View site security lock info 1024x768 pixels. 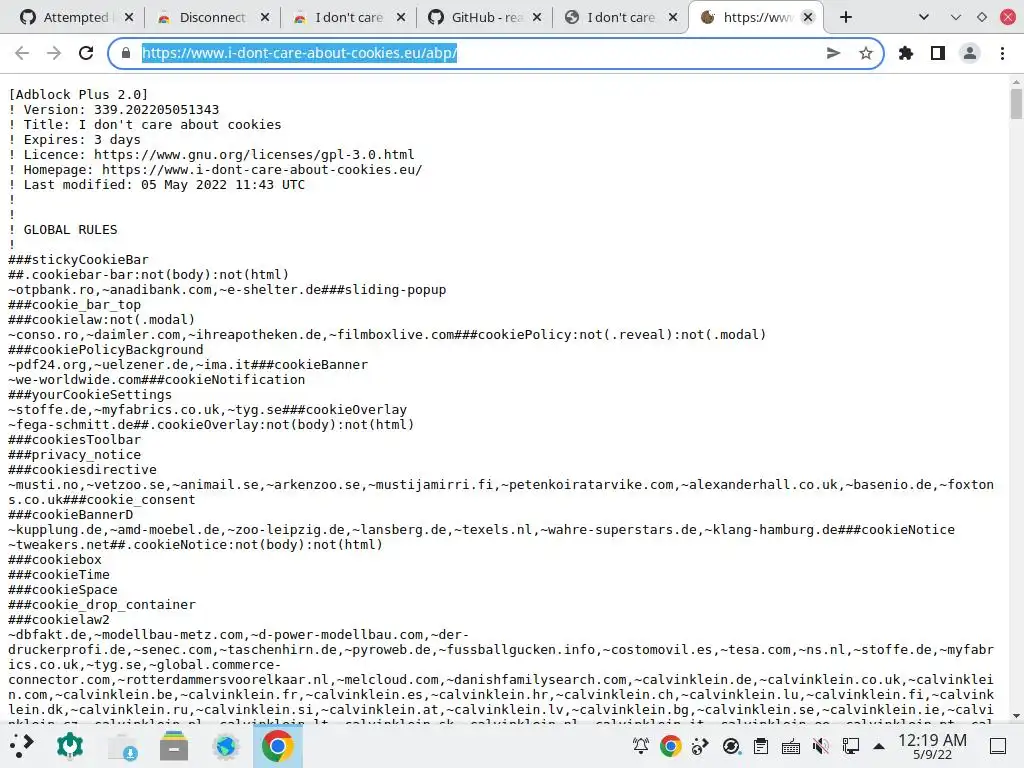pos(126,53)
